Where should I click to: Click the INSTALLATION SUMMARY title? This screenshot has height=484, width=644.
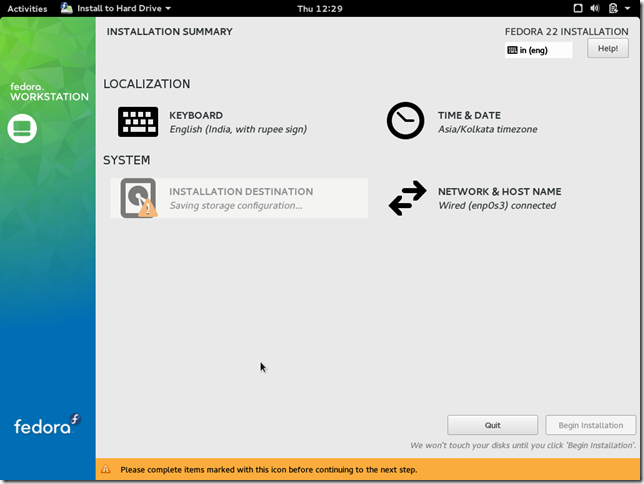click(170, 32)
